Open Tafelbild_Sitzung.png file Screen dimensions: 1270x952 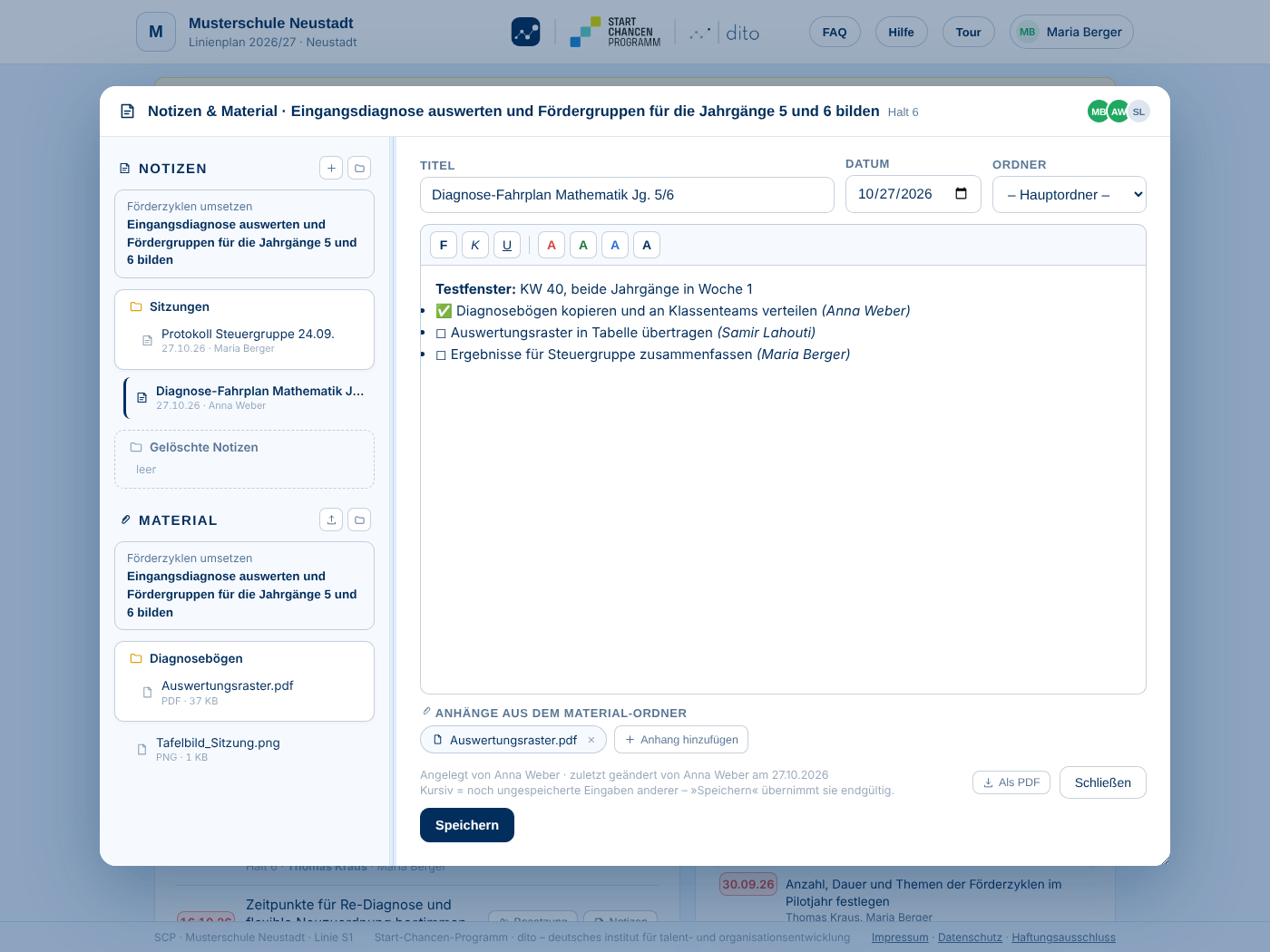coord(247,749)
